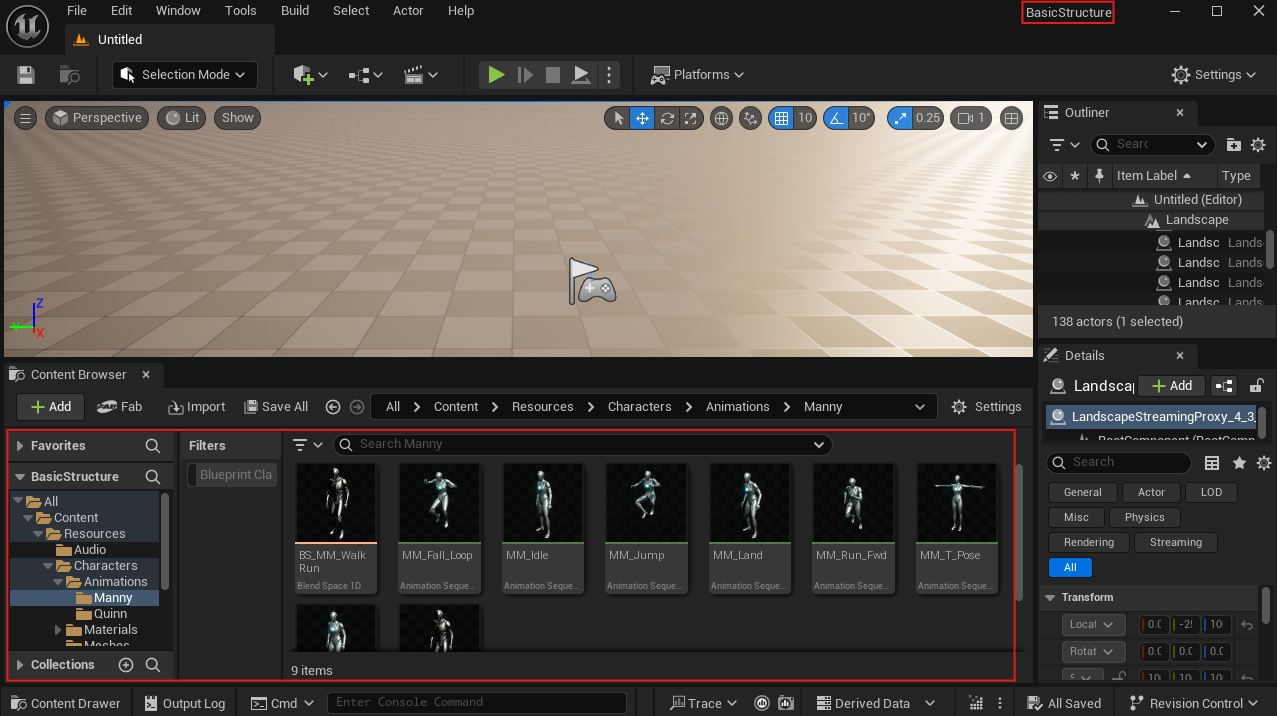Click the Browse content magnifier icon in toolbar
This screenshot has height=716, width=1277.
coord(69,75)
